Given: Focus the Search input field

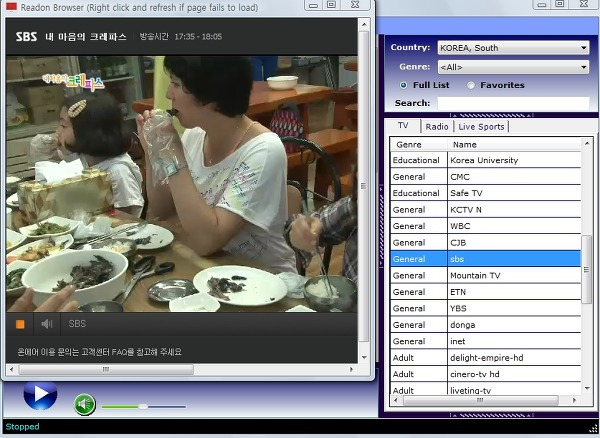Looking at the screenshot, I should click(x=513, y=103).
